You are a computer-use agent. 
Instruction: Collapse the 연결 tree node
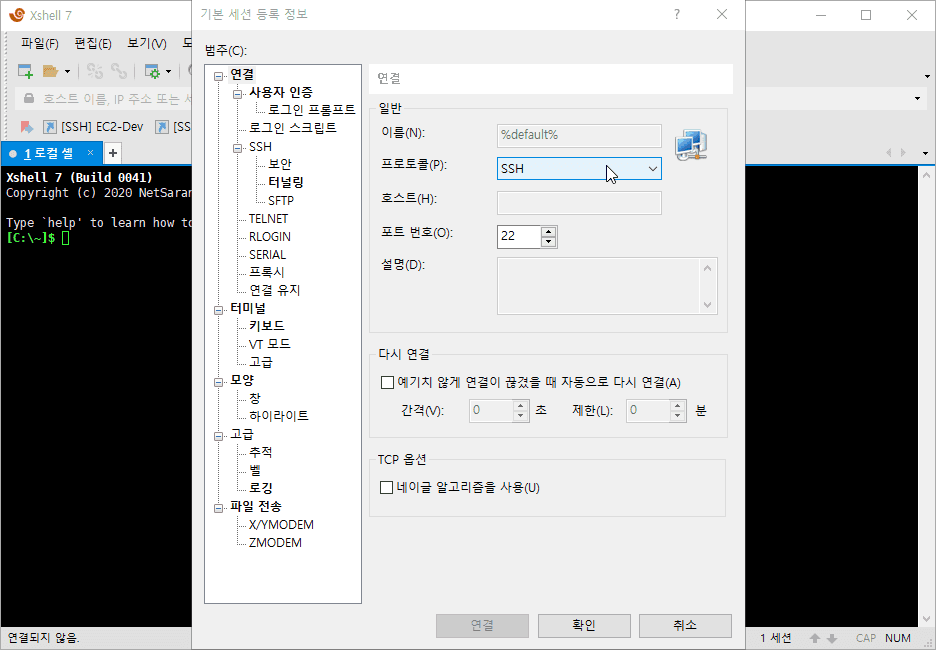click(219, 76)
